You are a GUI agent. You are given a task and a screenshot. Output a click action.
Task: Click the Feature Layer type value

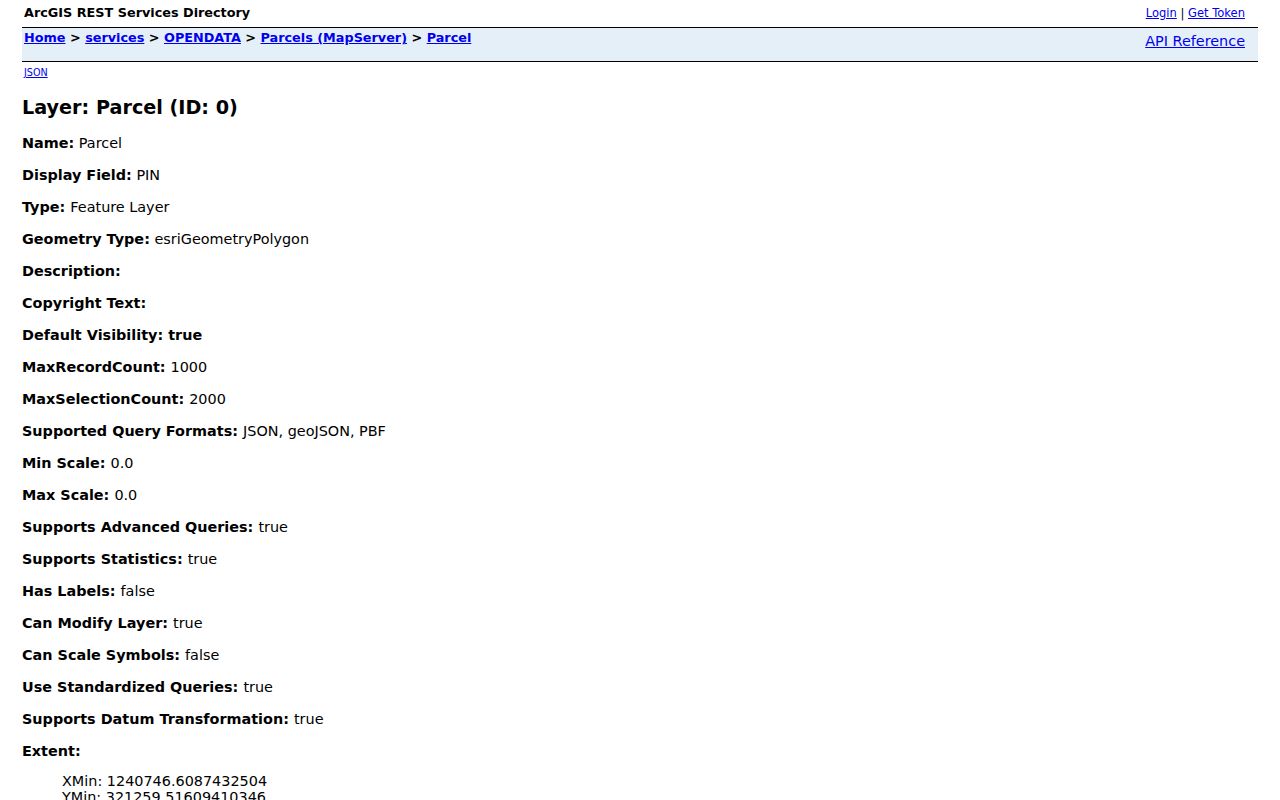click(120, 207)
